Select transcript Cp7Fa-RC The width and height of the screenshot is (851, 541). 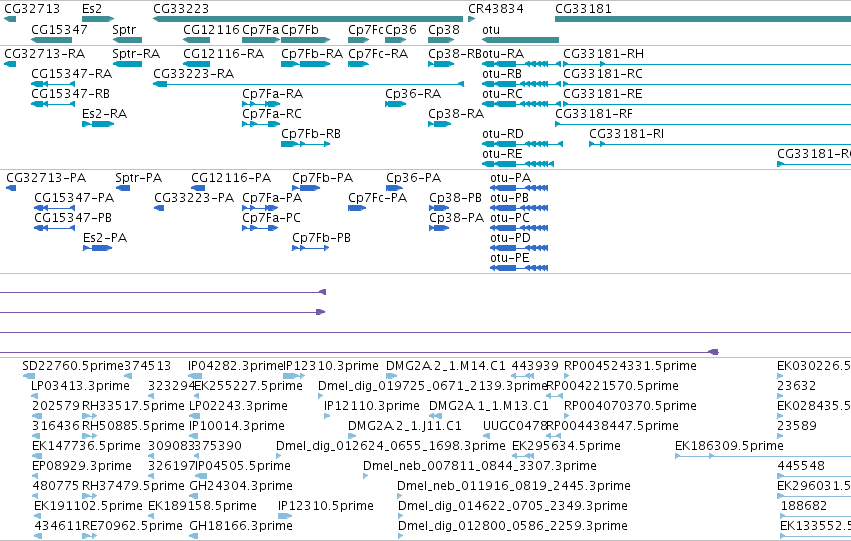tap(261, 124)
